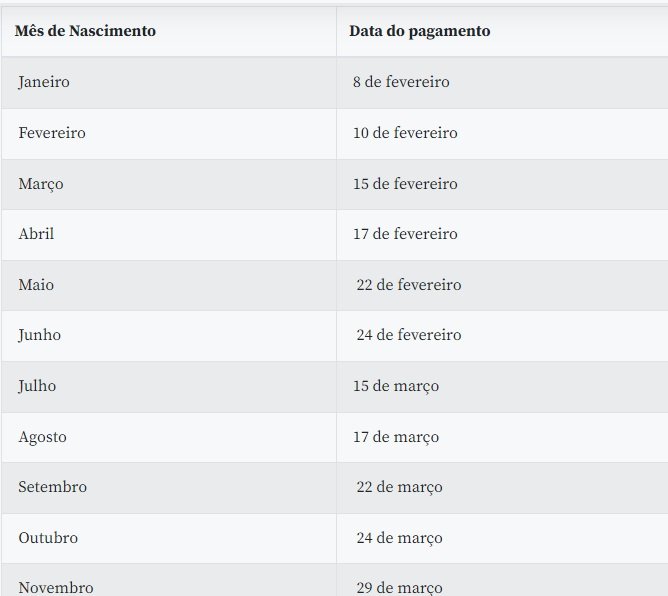Select the Julho month cell

(37, 386)
